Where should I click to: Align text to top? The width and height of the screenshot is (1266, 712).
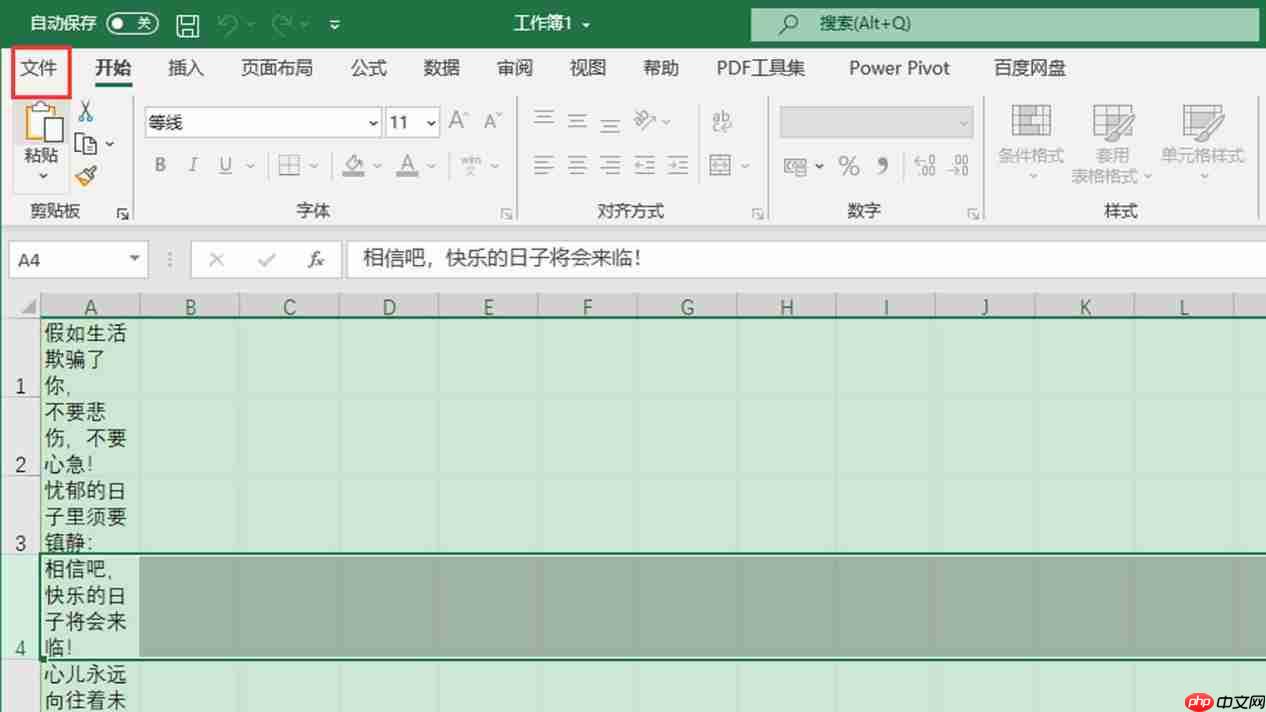point(544,120)
